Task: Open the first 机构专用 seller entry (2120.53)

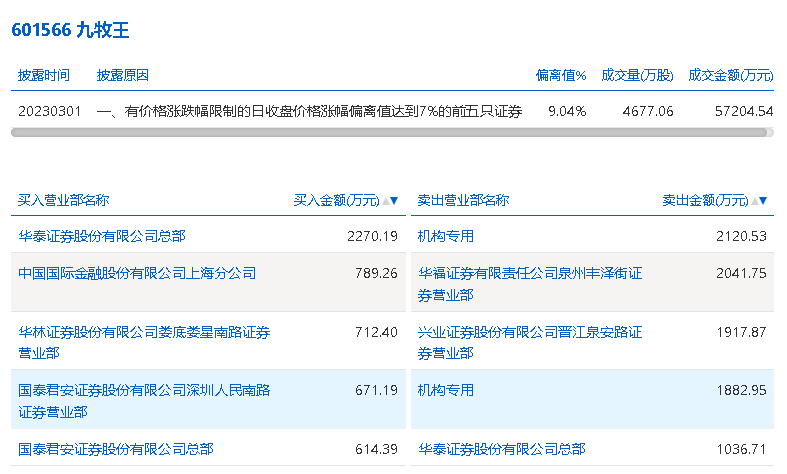Action: pyautogui.click(x=446, y=236)
